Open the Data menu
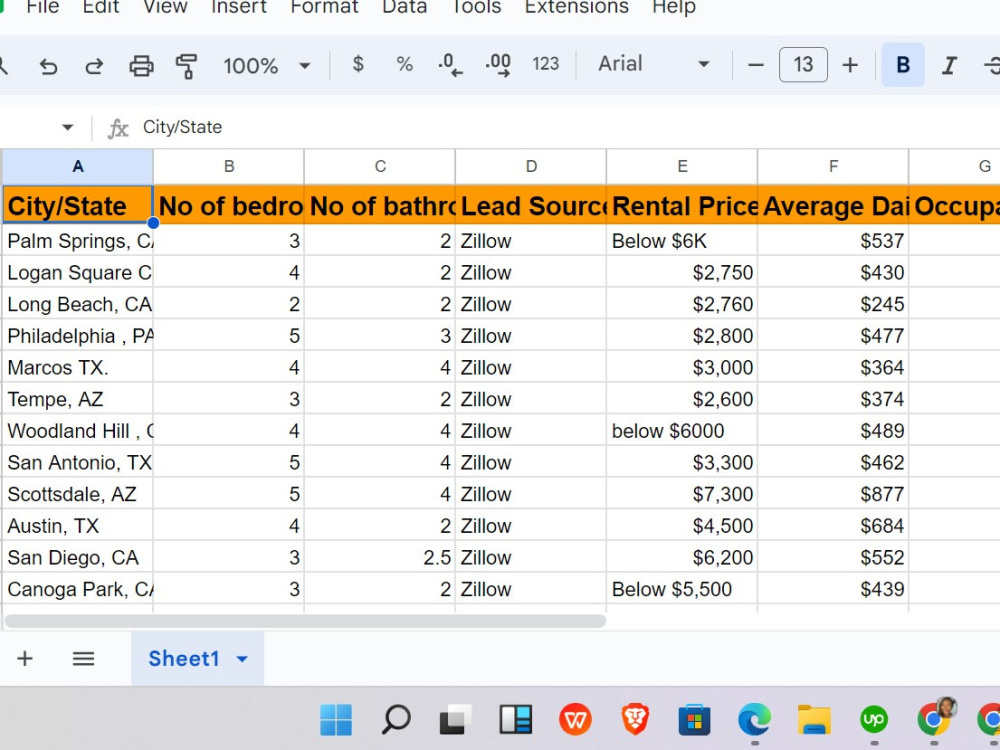The image size is (1000, 750). click(x=404, y=7)
